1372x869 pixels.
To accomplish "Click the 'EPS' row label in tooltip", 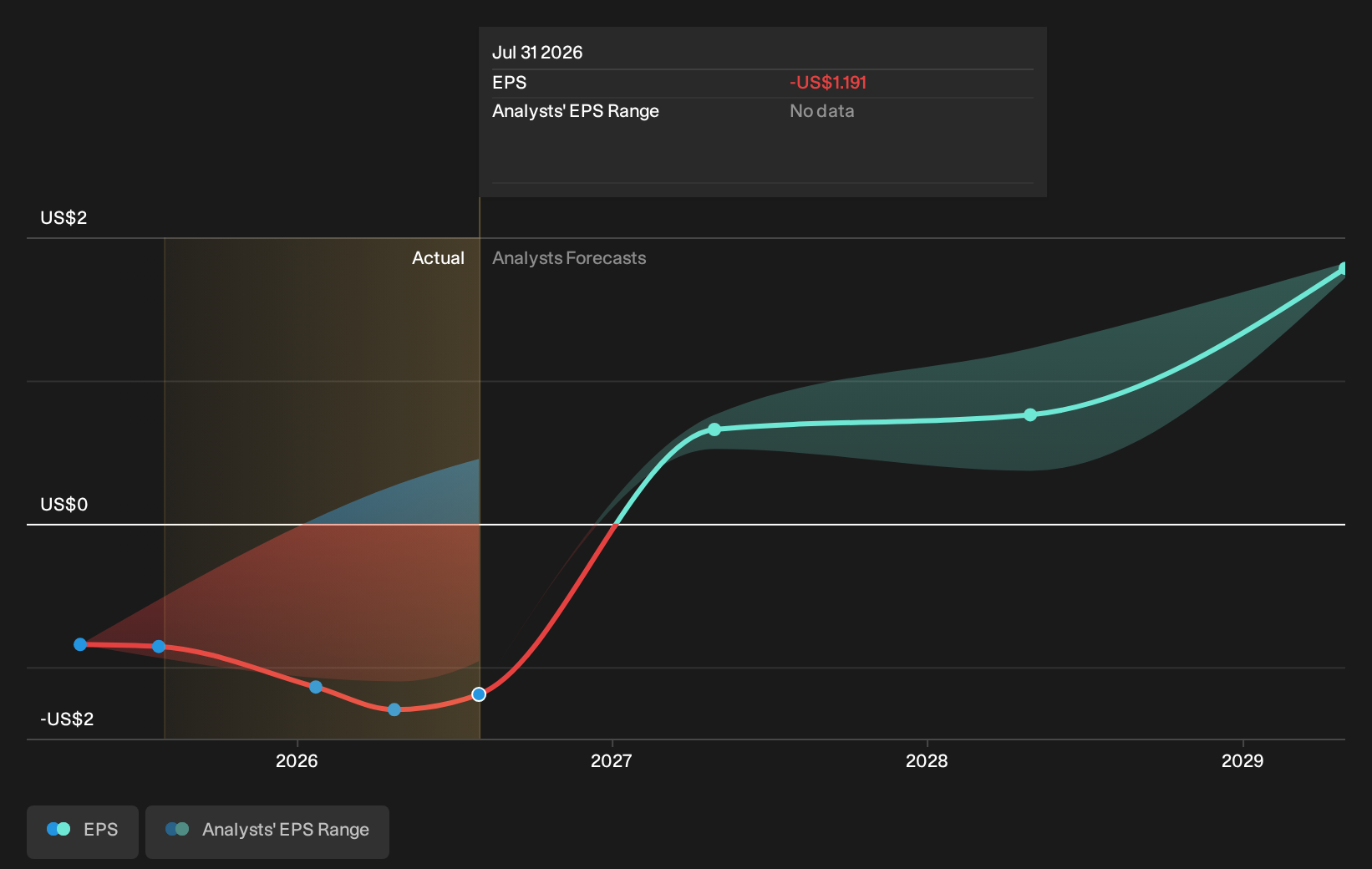I will click(x=510, y=83).
